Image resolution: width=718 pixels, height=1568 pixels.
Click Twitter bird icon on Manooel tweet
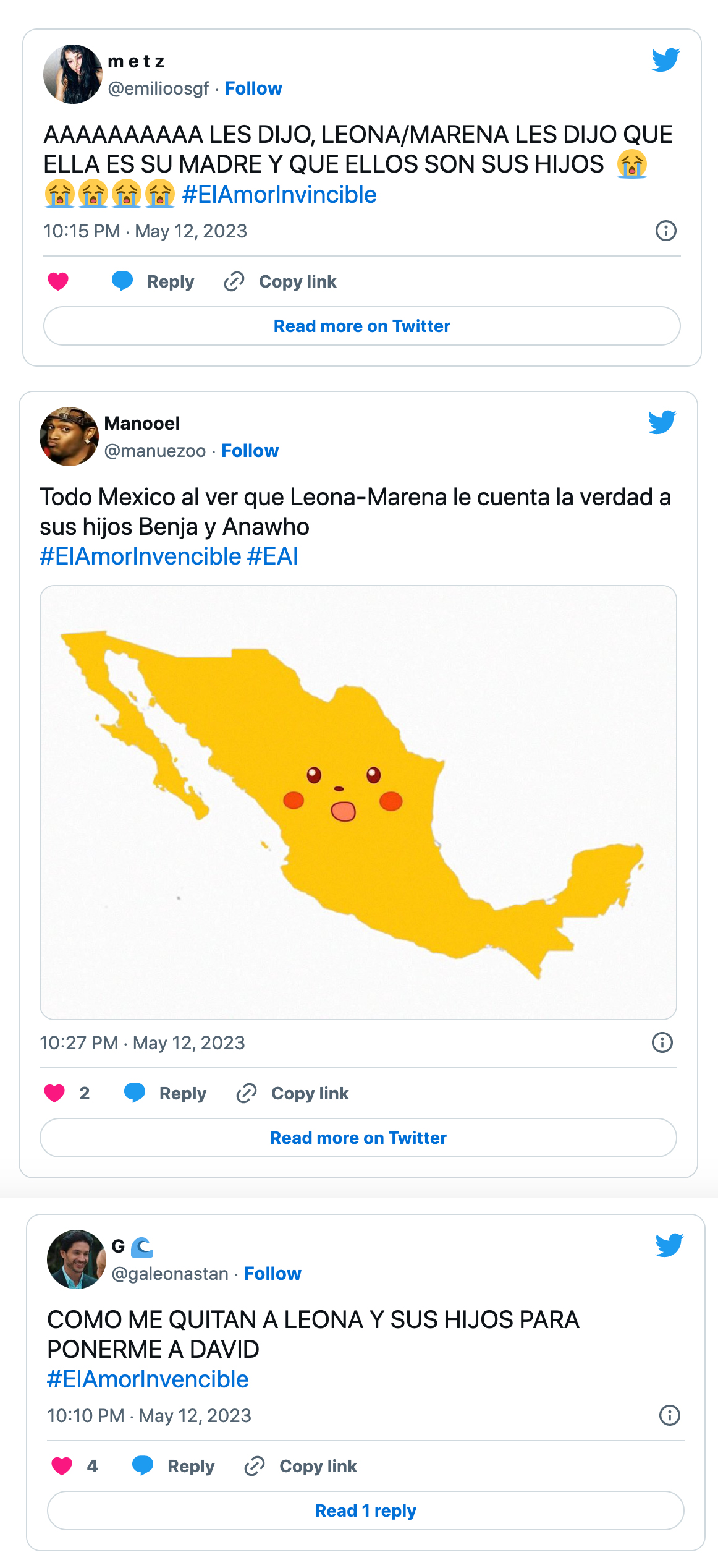point(662,422)
